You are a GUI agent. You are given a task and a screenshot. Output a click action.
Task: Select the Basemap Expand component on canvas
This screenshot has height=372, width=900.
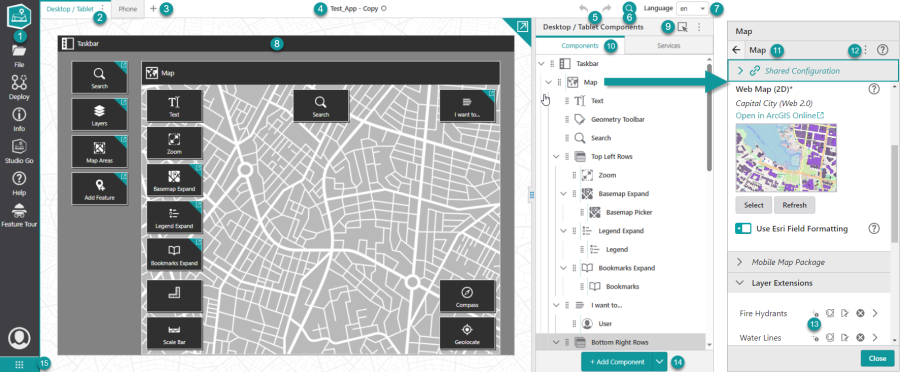point(174,180)
